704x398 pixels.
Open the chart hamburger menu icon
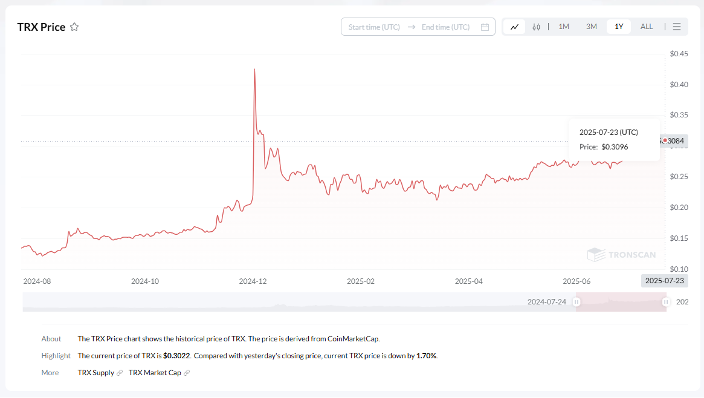click(x=677, y=27)
